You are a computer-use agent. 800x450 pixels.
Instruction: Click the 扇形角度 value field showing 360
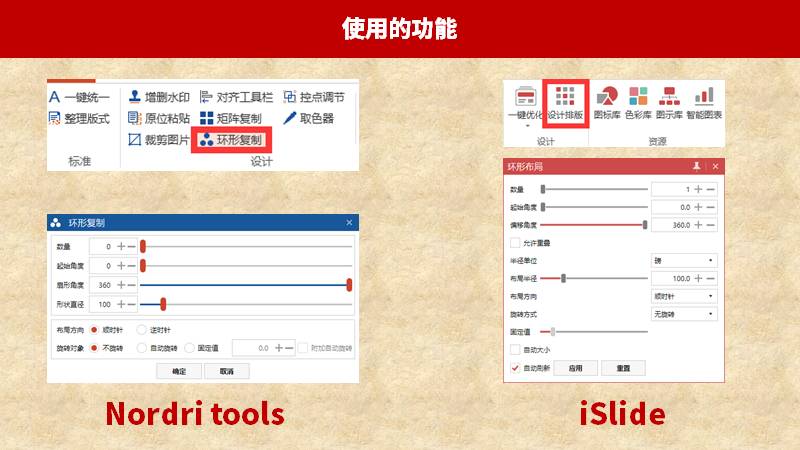(102, 285)
